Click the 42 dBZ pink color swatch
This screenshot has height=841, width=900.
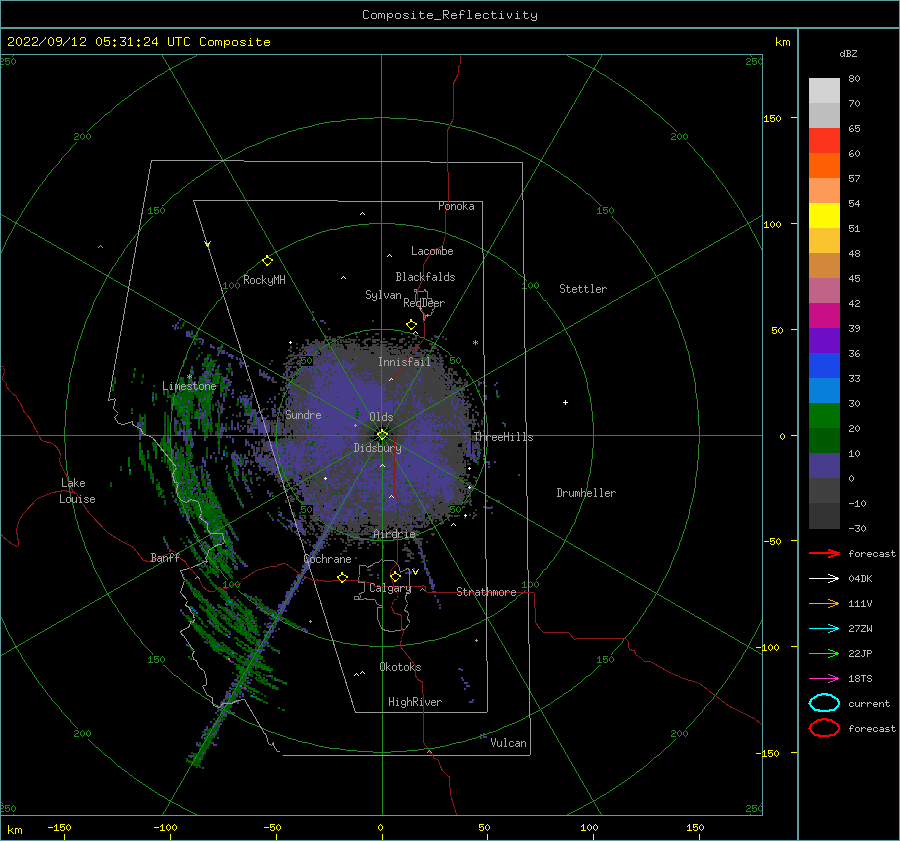coord(824,290)
